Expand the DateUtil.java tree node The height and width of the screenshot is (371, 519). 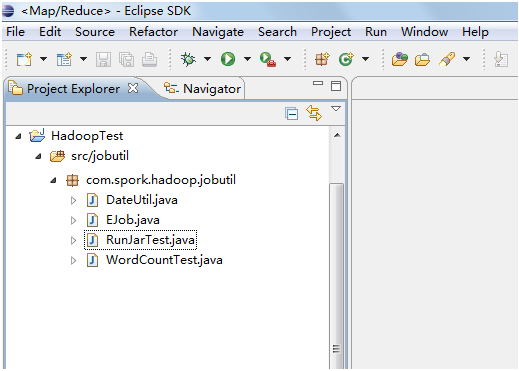pyautogui.click(x=74, y=200)
